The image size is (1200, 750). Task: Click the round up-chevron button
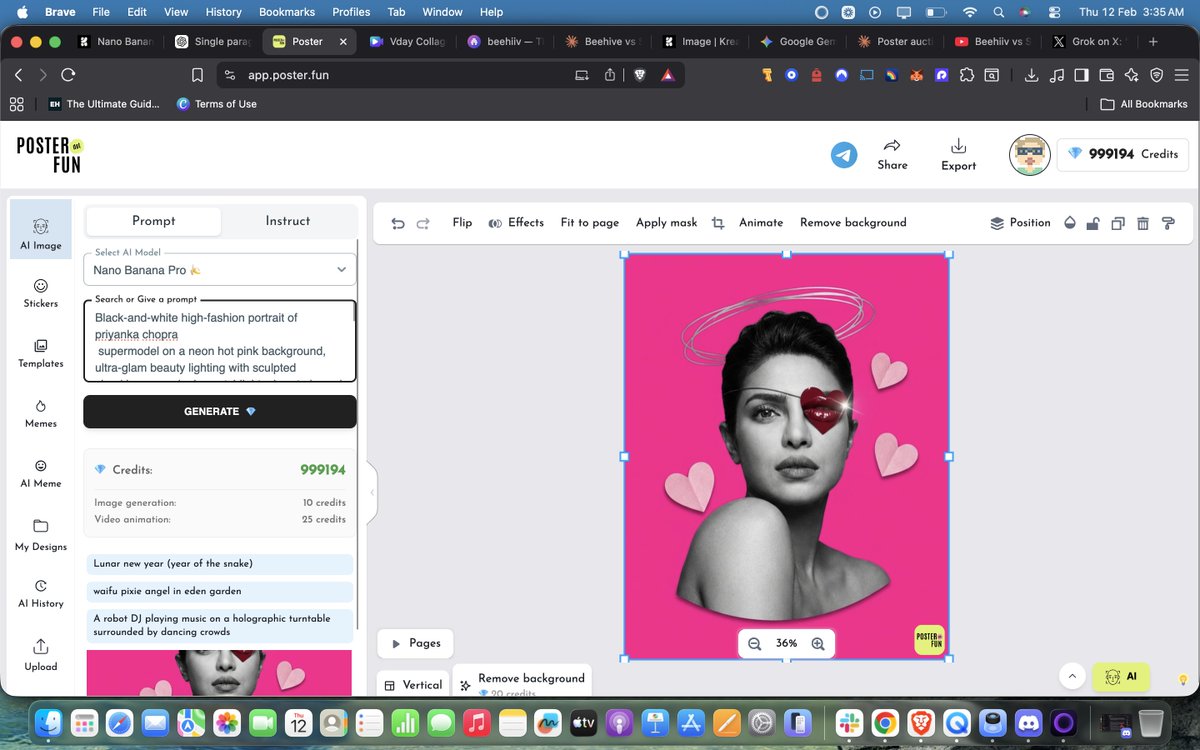[x=1072, y=677]
